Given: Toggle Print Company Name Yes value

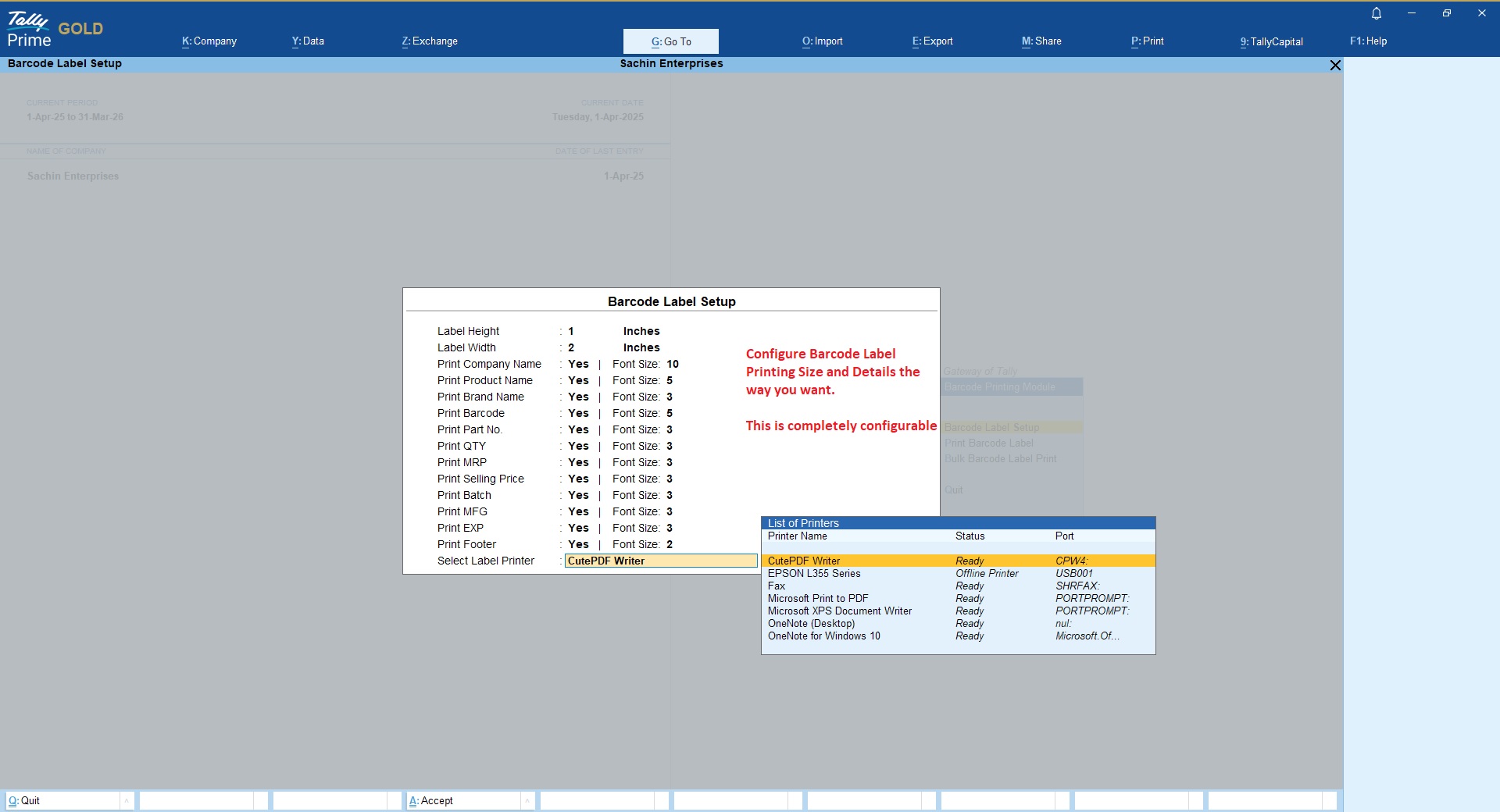Looking at the screenshot, I should [578, 364].
